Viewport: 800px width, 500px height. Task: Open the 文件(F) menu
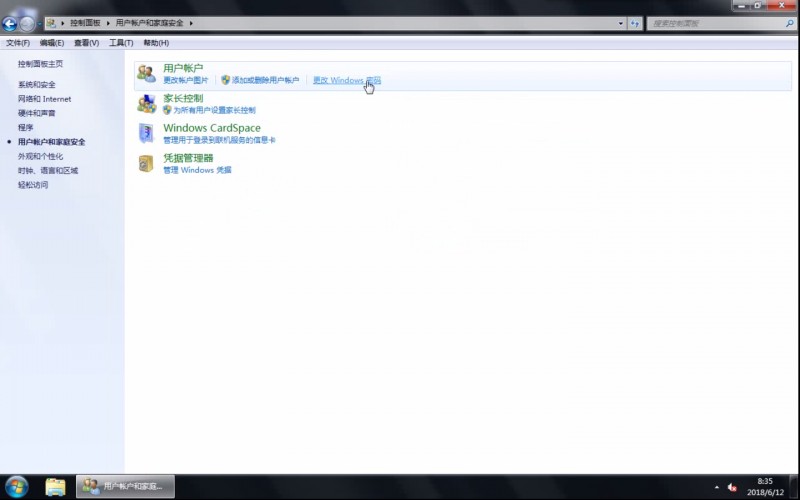pos(18,43)
